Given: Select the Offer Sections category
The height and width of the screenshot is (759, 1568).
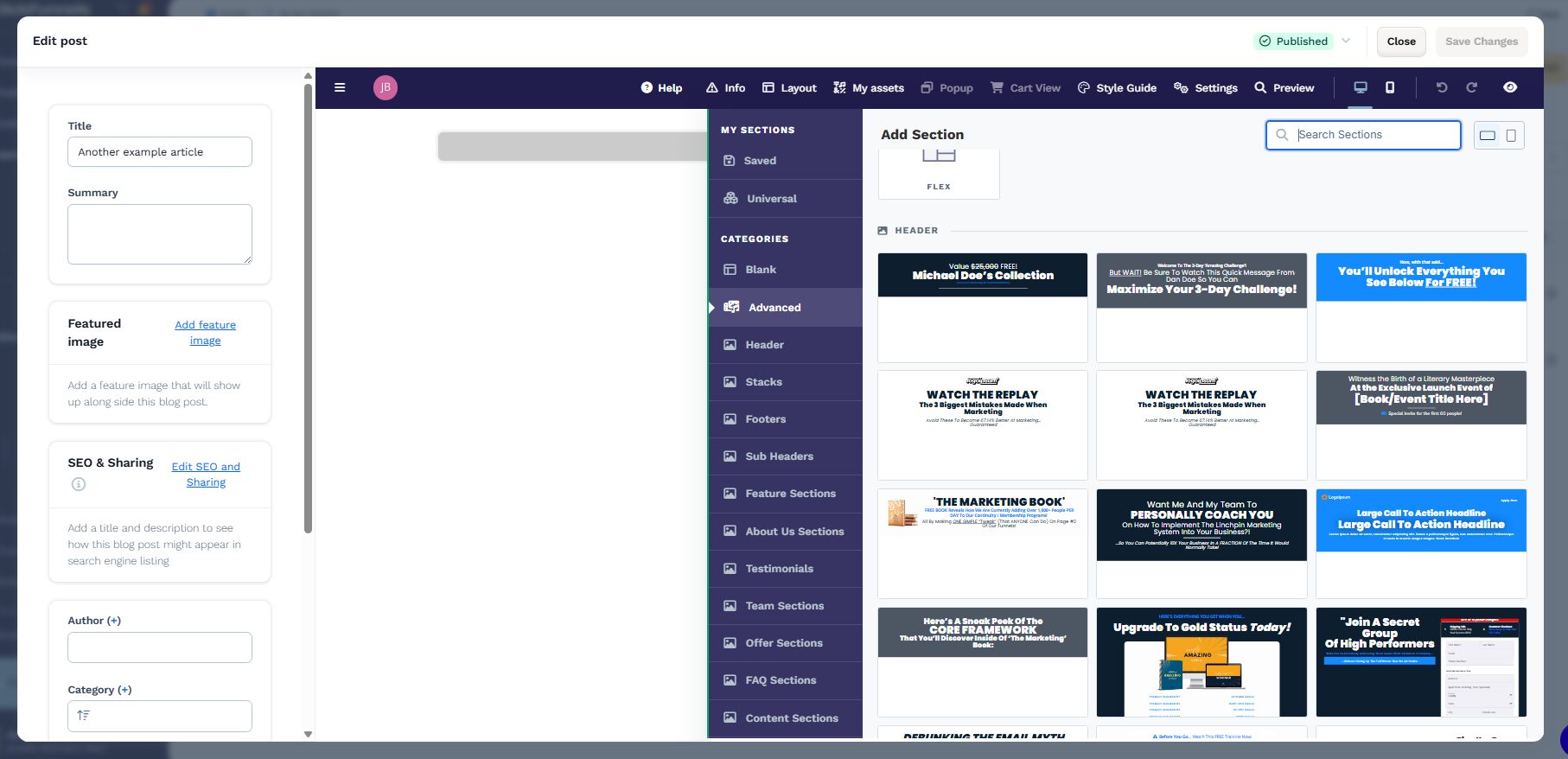Looking at the screenshot, I should 786,643.
